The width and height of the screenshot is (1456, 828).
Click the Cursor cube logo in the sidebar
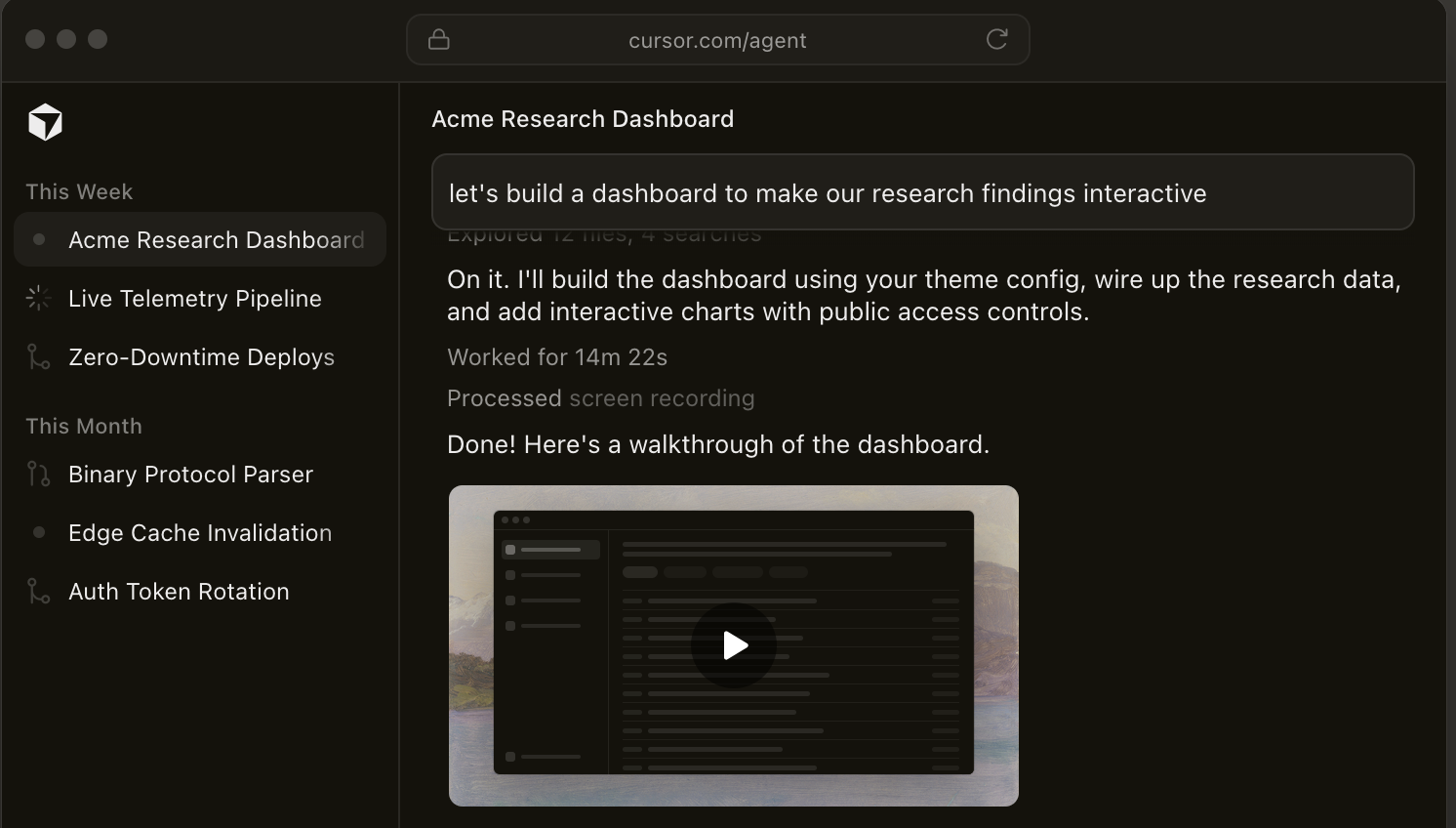coord(45,121)
